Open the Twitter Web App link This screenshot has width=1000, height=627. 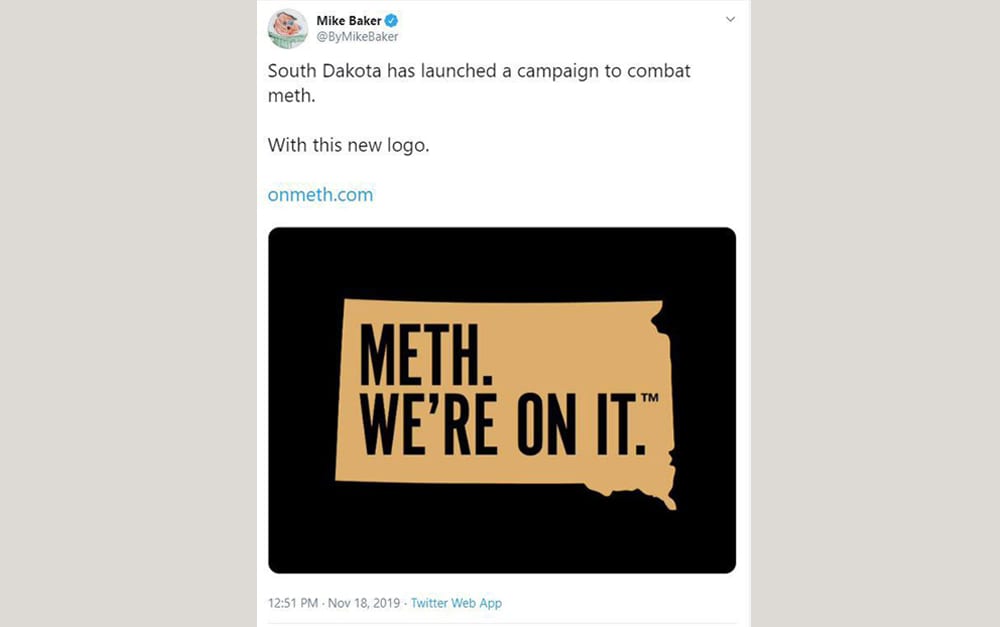[456, 603]
